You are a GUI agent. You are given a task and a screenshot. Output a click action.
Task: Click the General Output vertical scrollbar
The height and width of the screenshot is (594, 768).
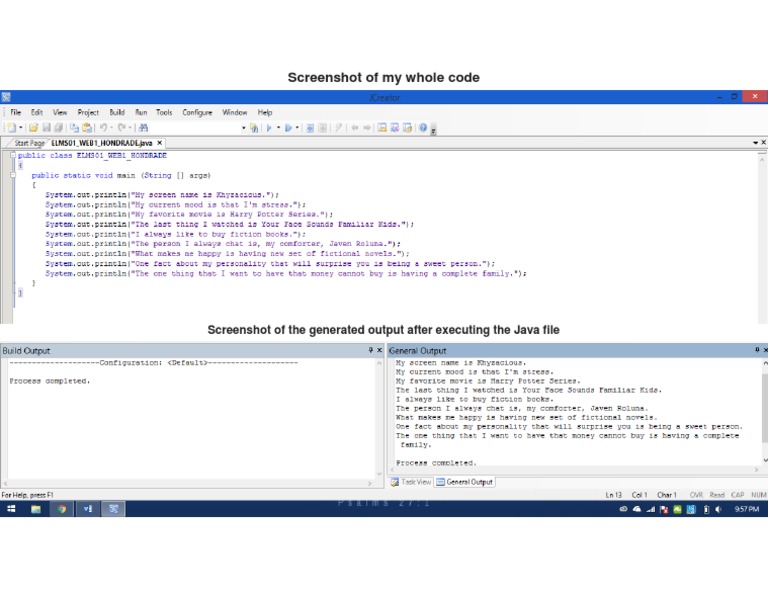click(x=765, y=411)
